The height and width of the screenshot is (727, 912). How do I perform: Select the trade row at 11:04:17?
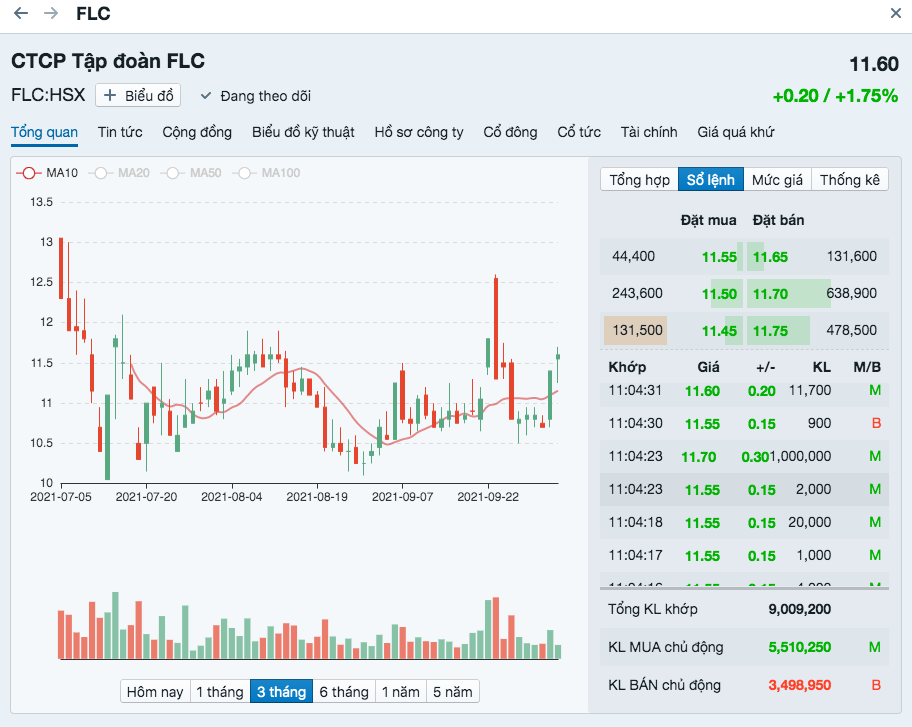click(x=744, y=555)
